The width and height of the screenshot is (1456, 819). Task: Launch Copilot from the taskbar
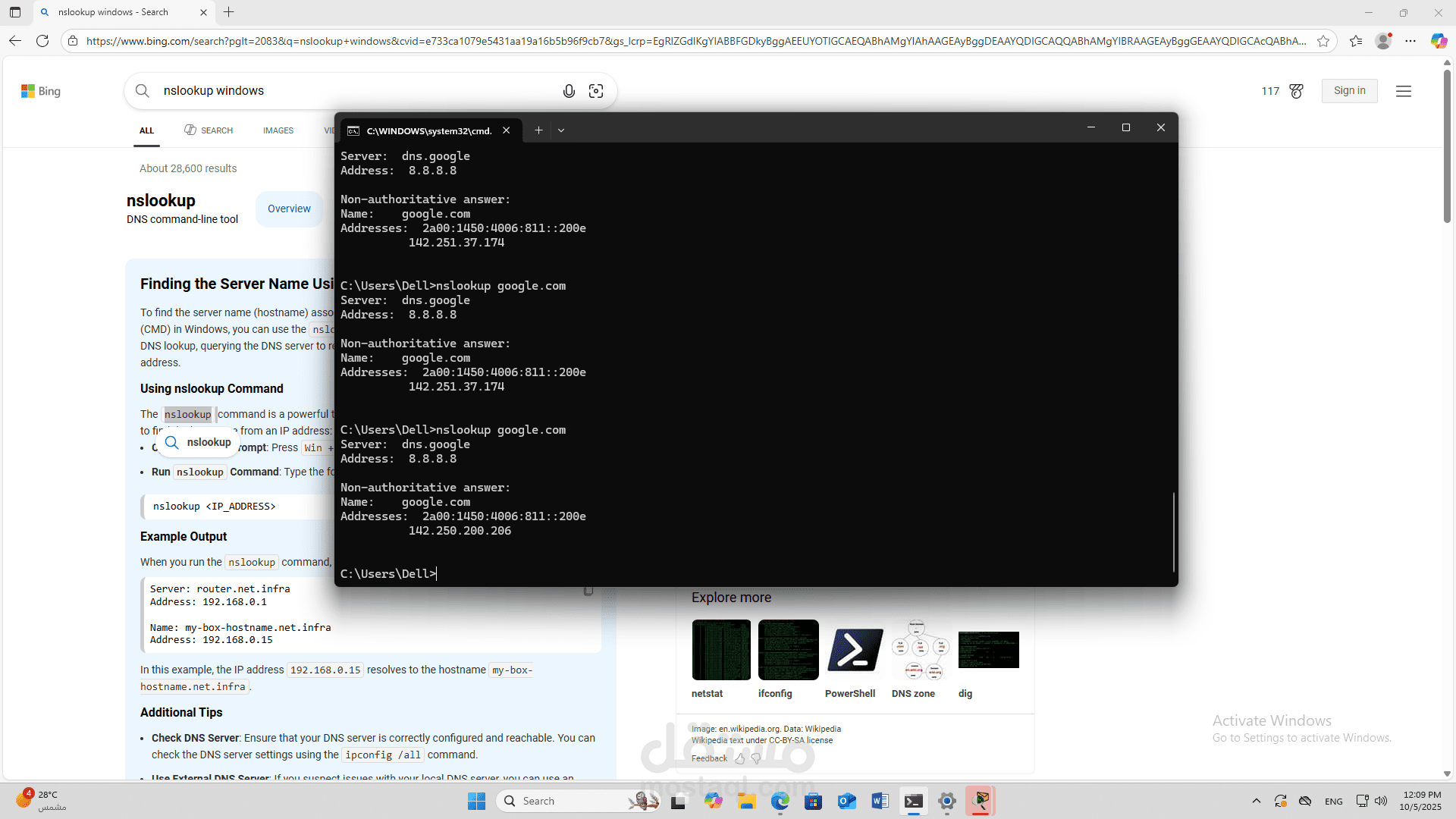713,801
